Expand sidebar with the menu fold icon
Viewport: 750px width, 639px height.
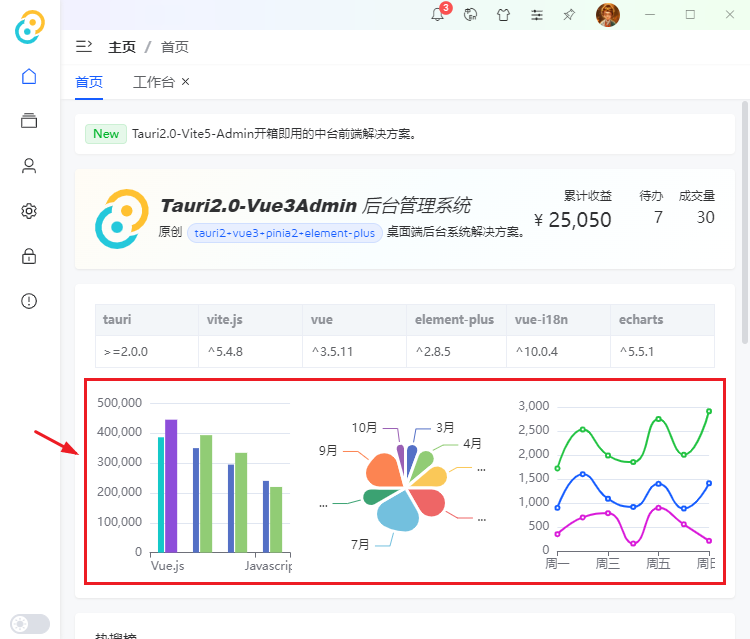click(84, 46)
